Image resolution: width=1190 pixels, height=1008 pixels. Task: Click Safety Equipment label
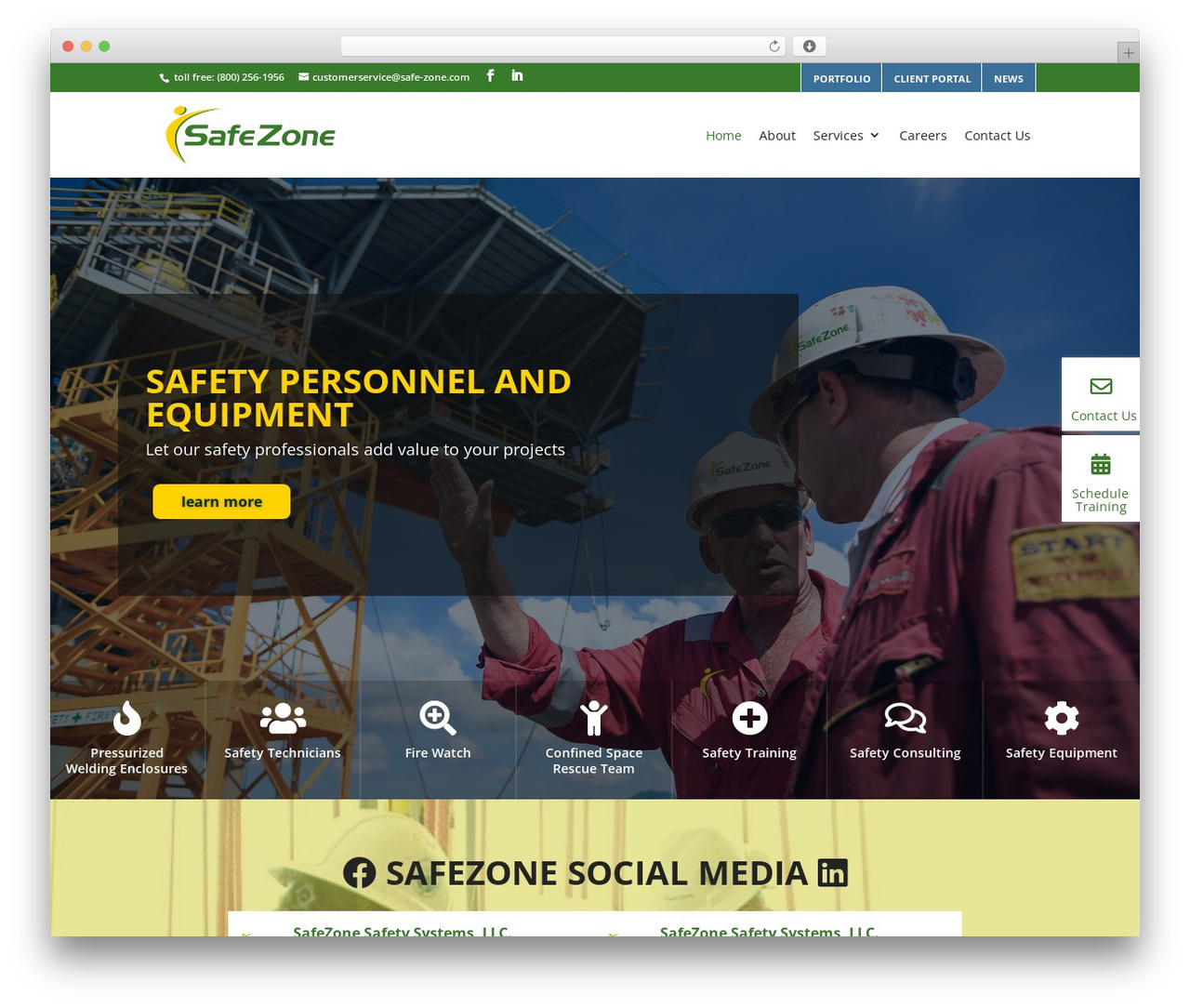pyautogui.click(x=1062, y=753)
